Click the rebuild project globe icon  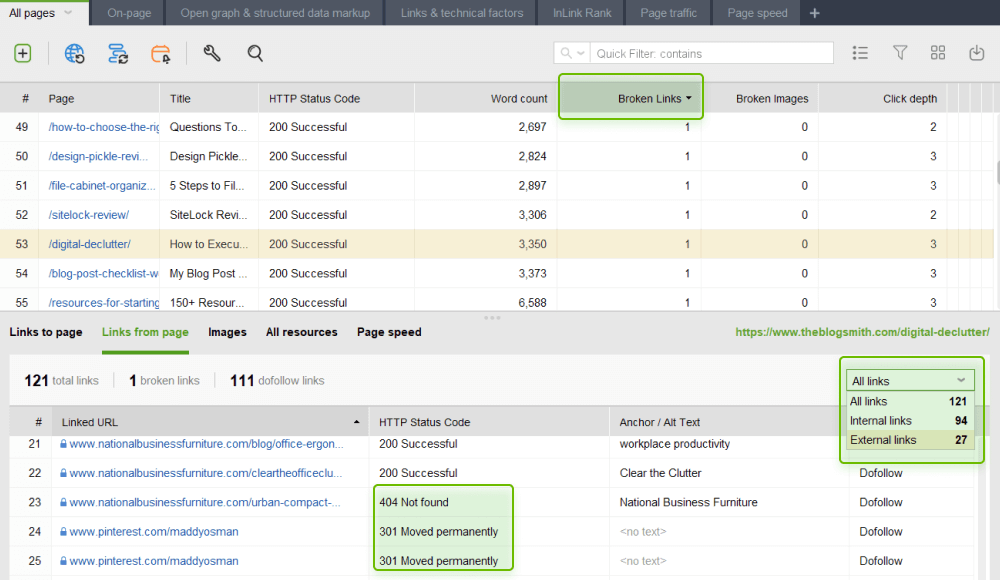tap(75, 54)
